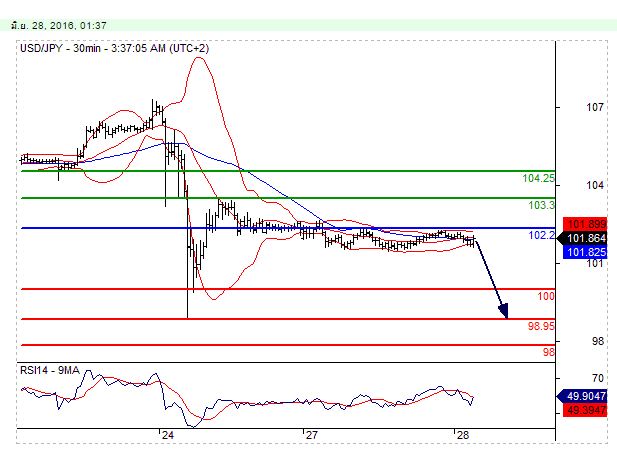Click the 'RSI14 - 9MA' indicator label
The image size is (617, 465).
(x=50, y=370)
